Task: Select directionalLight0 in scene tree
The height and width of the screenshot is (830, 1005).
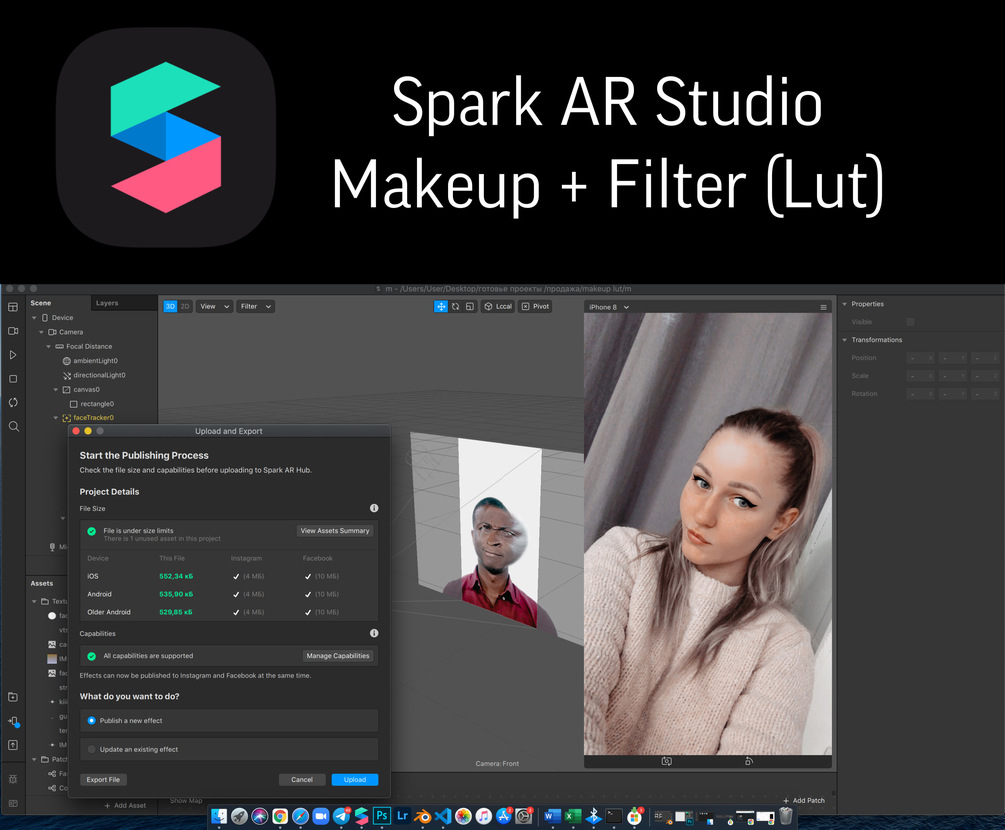Action: (99, 375)
